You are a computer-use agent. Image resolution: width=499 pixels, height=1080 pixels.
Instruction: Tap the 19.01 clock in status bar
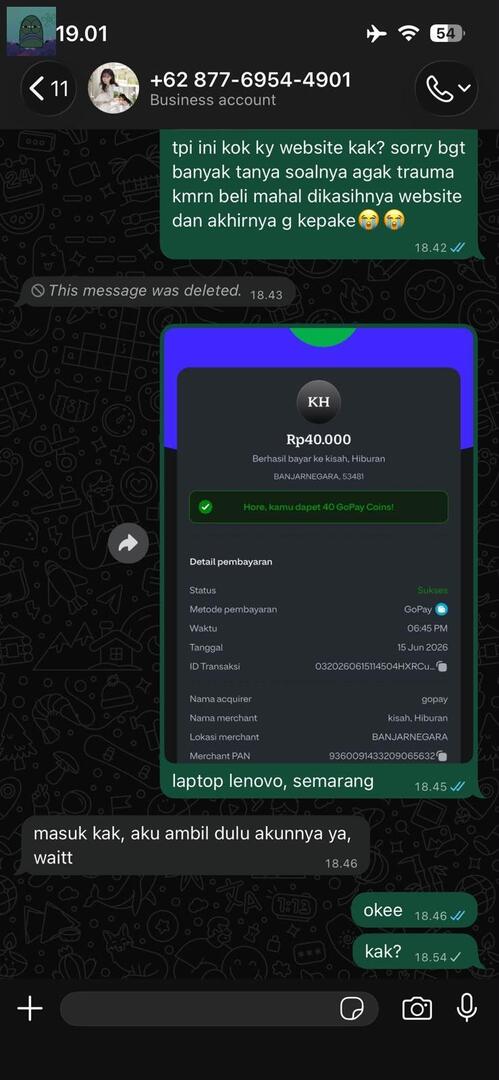tap(81, 34)
